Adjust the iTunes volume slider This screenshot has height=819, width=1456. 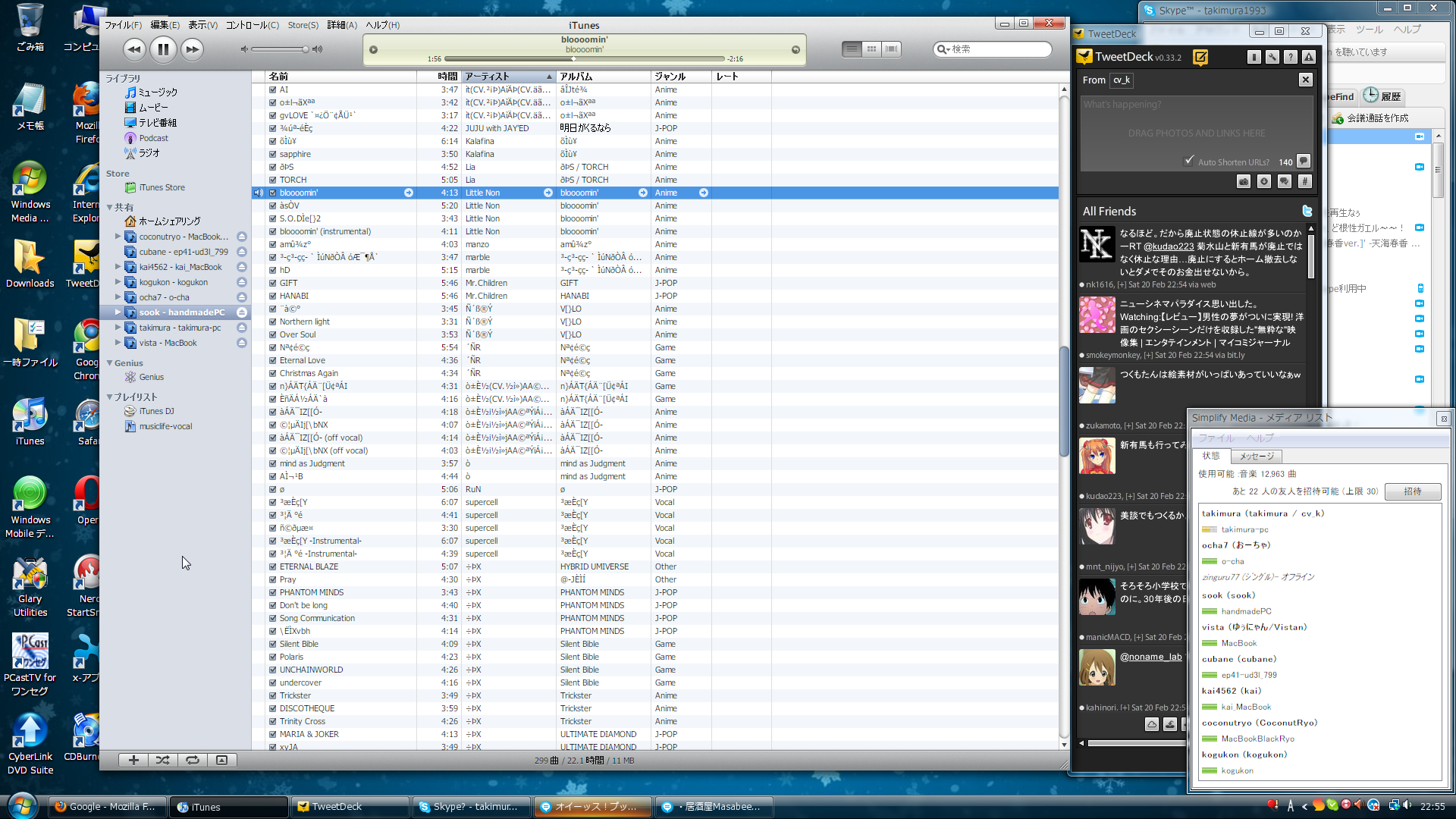point(281,49)
